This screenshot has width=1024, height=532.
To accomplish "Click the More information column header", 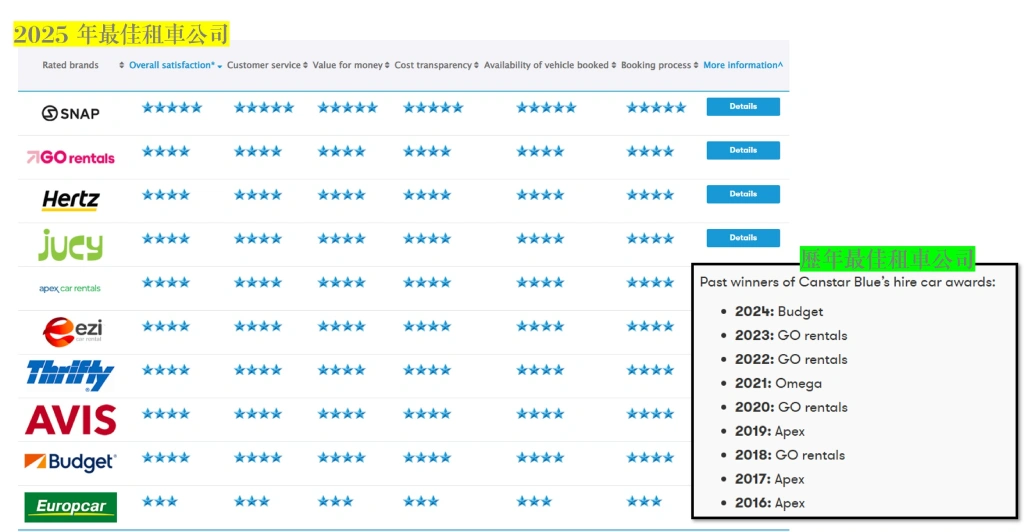I will coord(743,65).
